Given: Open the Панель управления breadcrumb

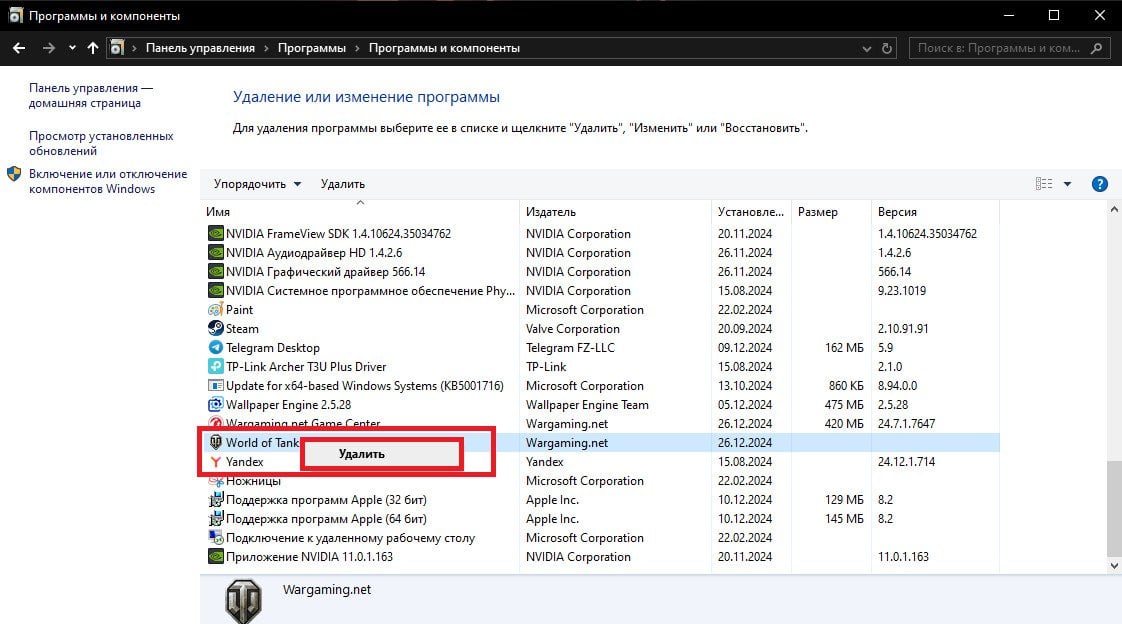Looking at the screenshot, I should (x=200, y=48).
